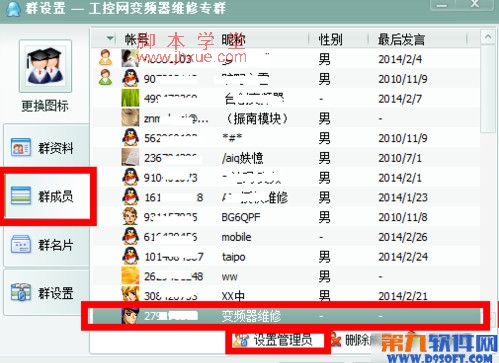Viewport: 499px width, 363px height.
Task: Click the group avatar graduates icon
Action: click(45, 66)
